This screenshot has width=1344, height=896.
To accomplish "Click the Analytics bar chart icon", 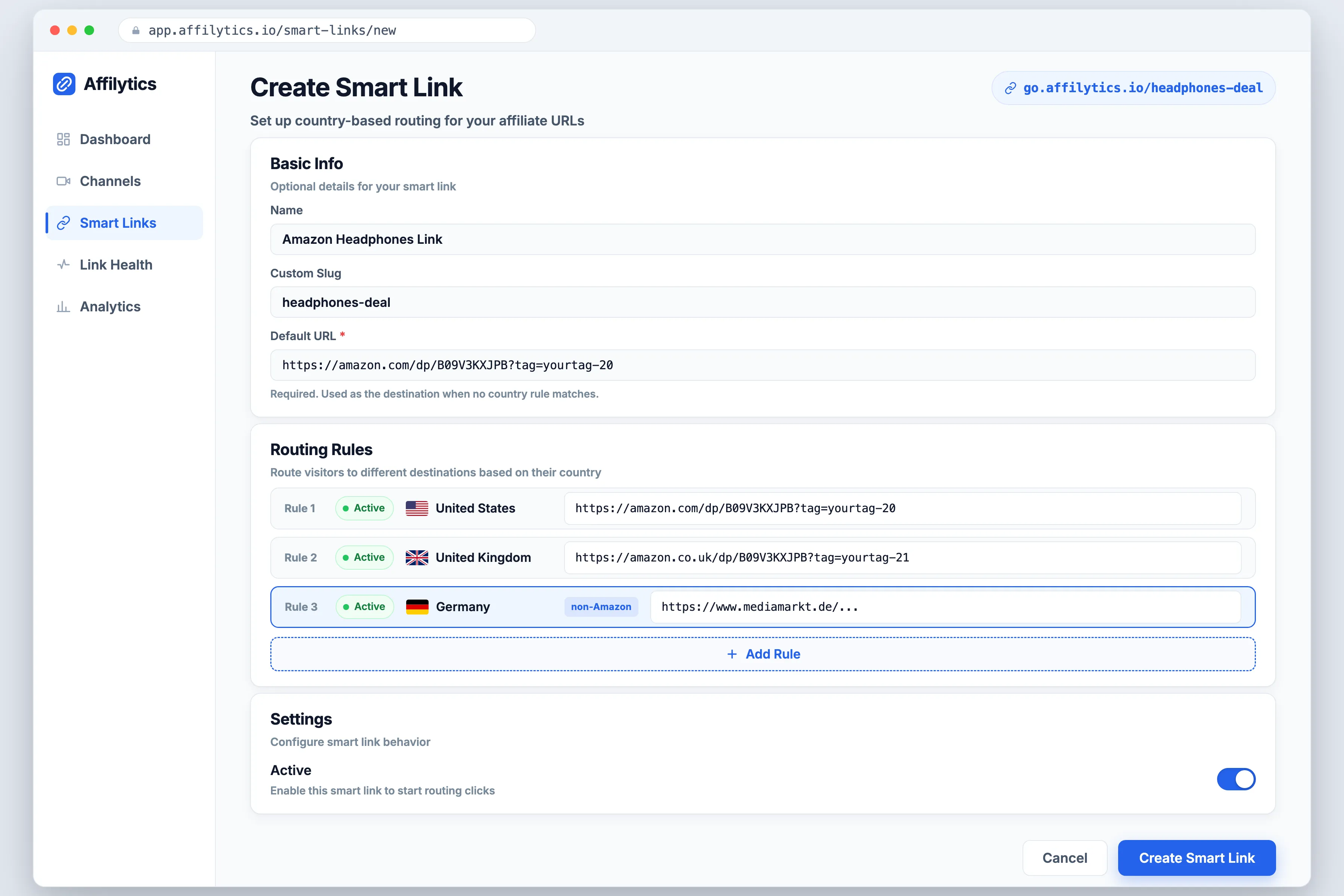I will pos(63,307).
